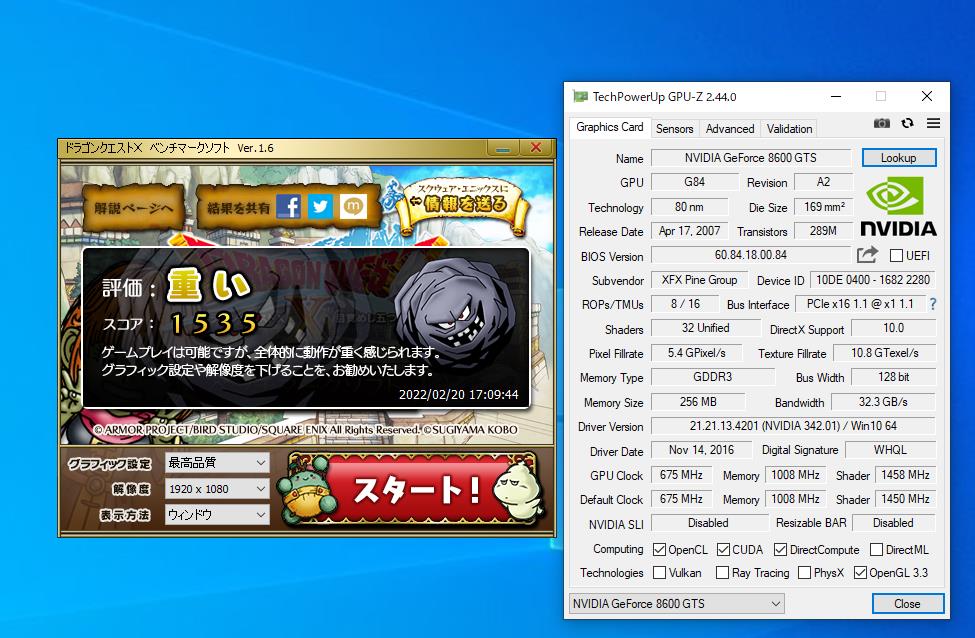Share result via the mixi icon
Screen dimensions: 975x638
tap(353, 206)
